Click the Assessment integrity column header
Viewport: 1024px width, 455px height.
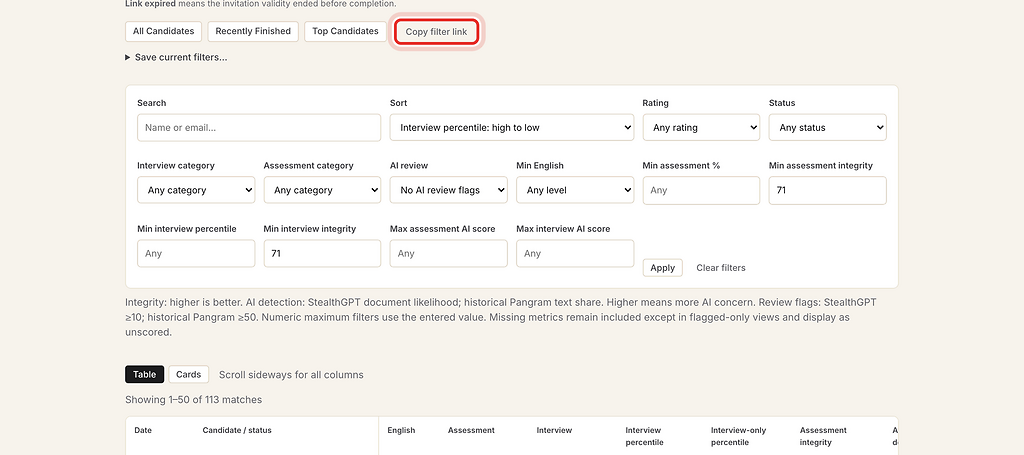823,437
